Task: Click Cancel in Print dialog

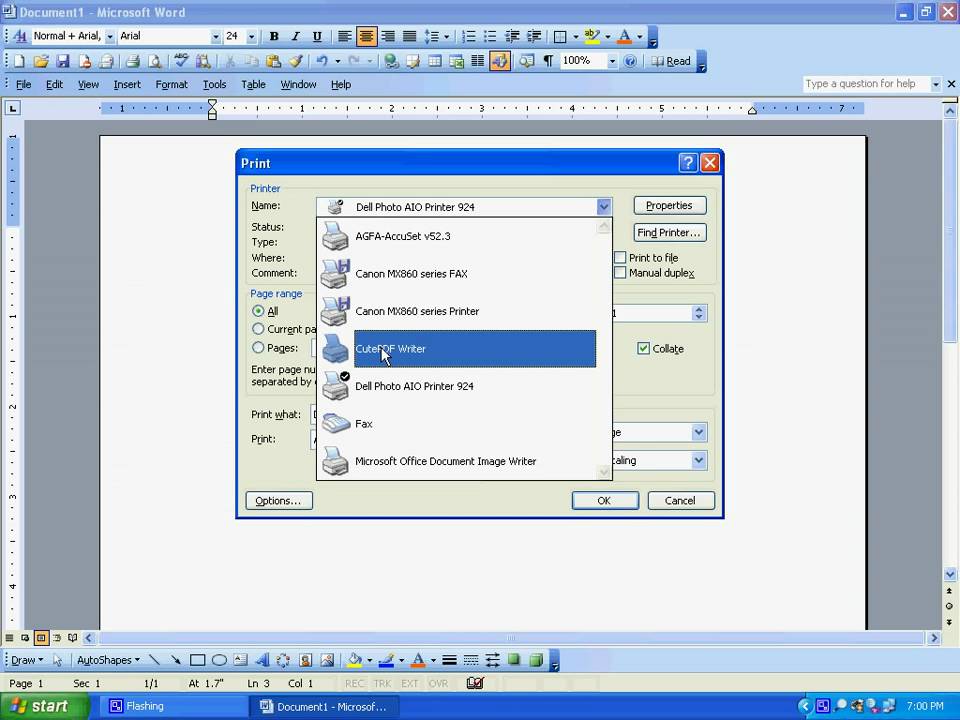Action: pyautogui.click(x=681, y=500)
